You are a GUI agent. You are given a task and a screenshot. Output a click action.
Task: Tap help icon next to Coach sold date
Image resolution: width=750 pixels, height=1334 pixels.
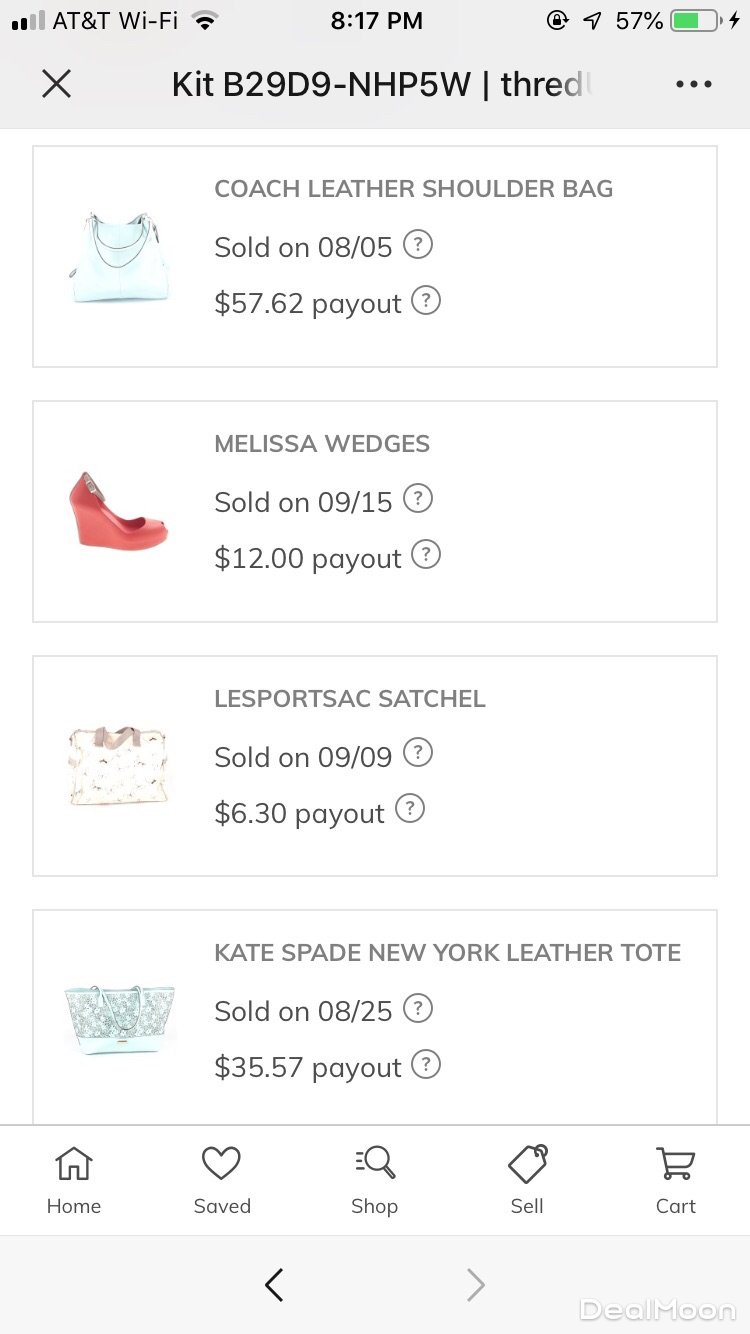click(x=418, y=244)
